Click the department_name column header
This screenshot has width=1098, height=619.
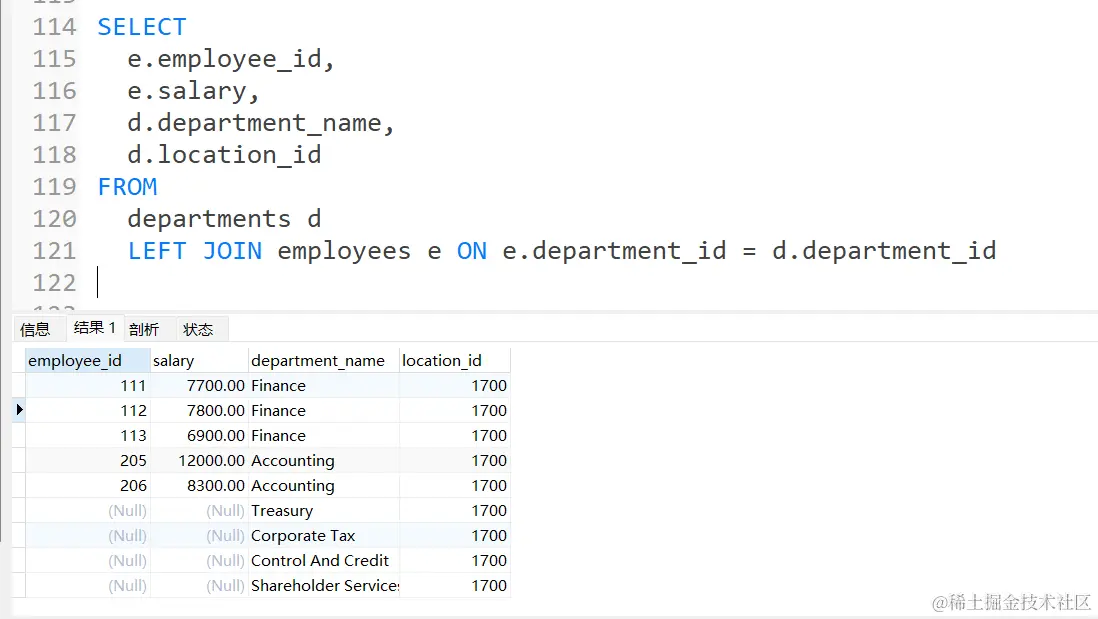[324, 361]
